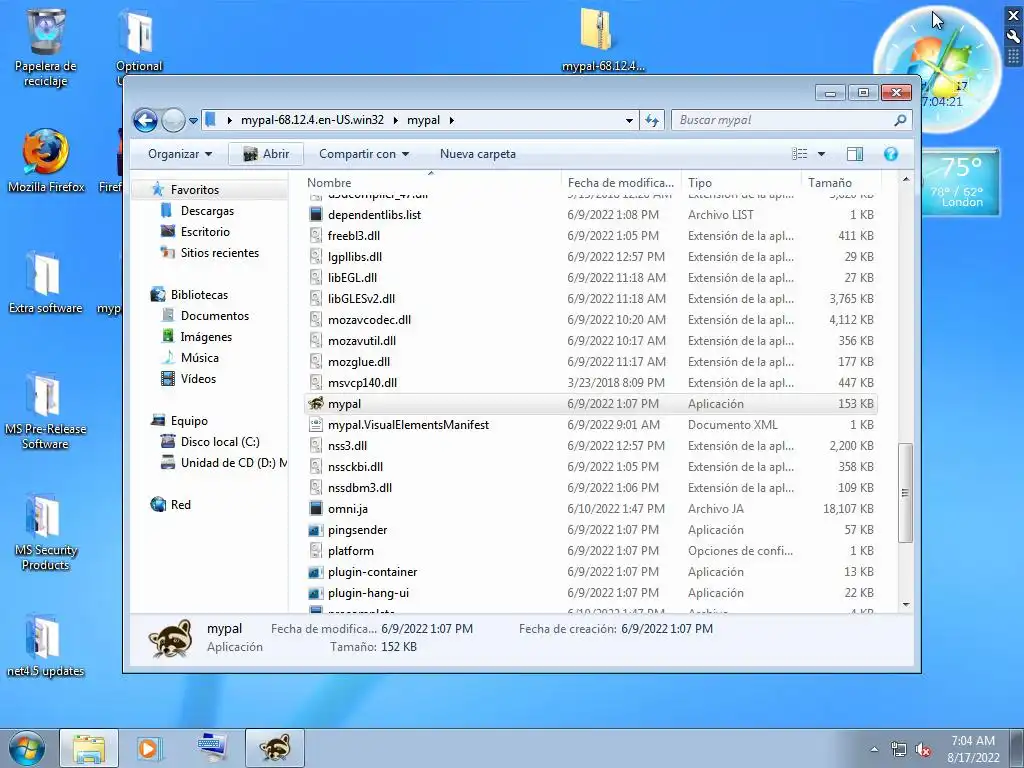Viewport: 1024px width, 768px height.
Task: Select the mypal application raccoon icon
Action: [x=316, y=404]
